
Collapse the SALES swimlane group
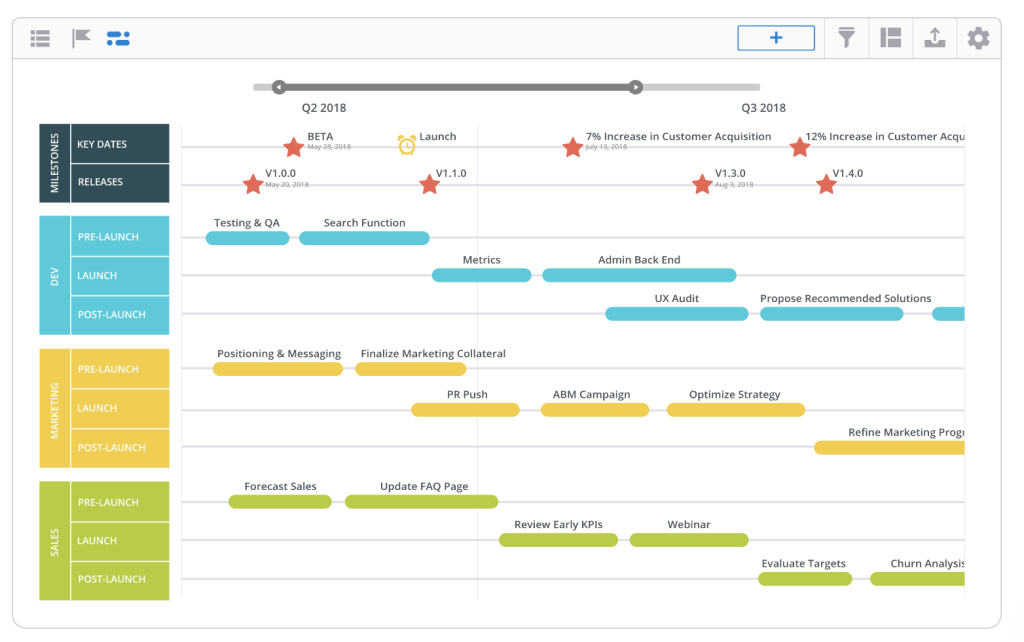(x=54, y=540)
